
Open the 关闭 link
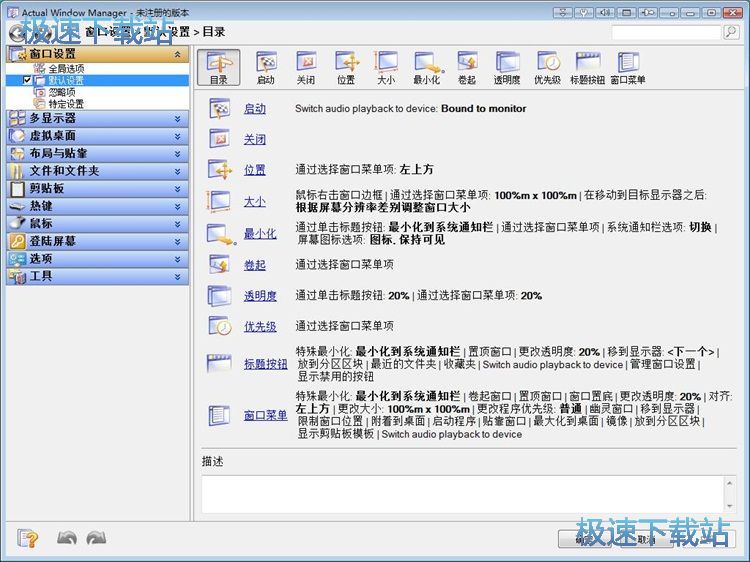pyautogui.click(x=254, y=139)
